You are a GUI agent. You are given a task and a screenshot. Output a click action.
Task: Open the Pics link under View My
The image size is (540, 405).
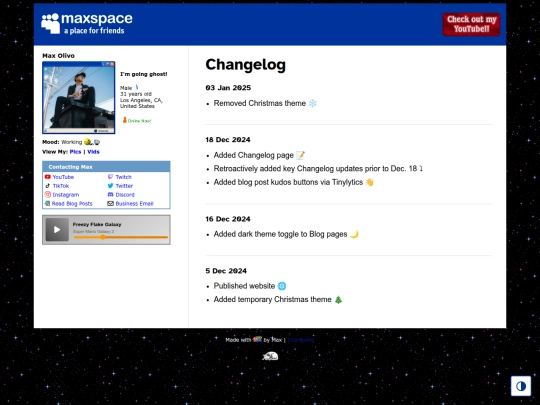[x=75, y=152]
